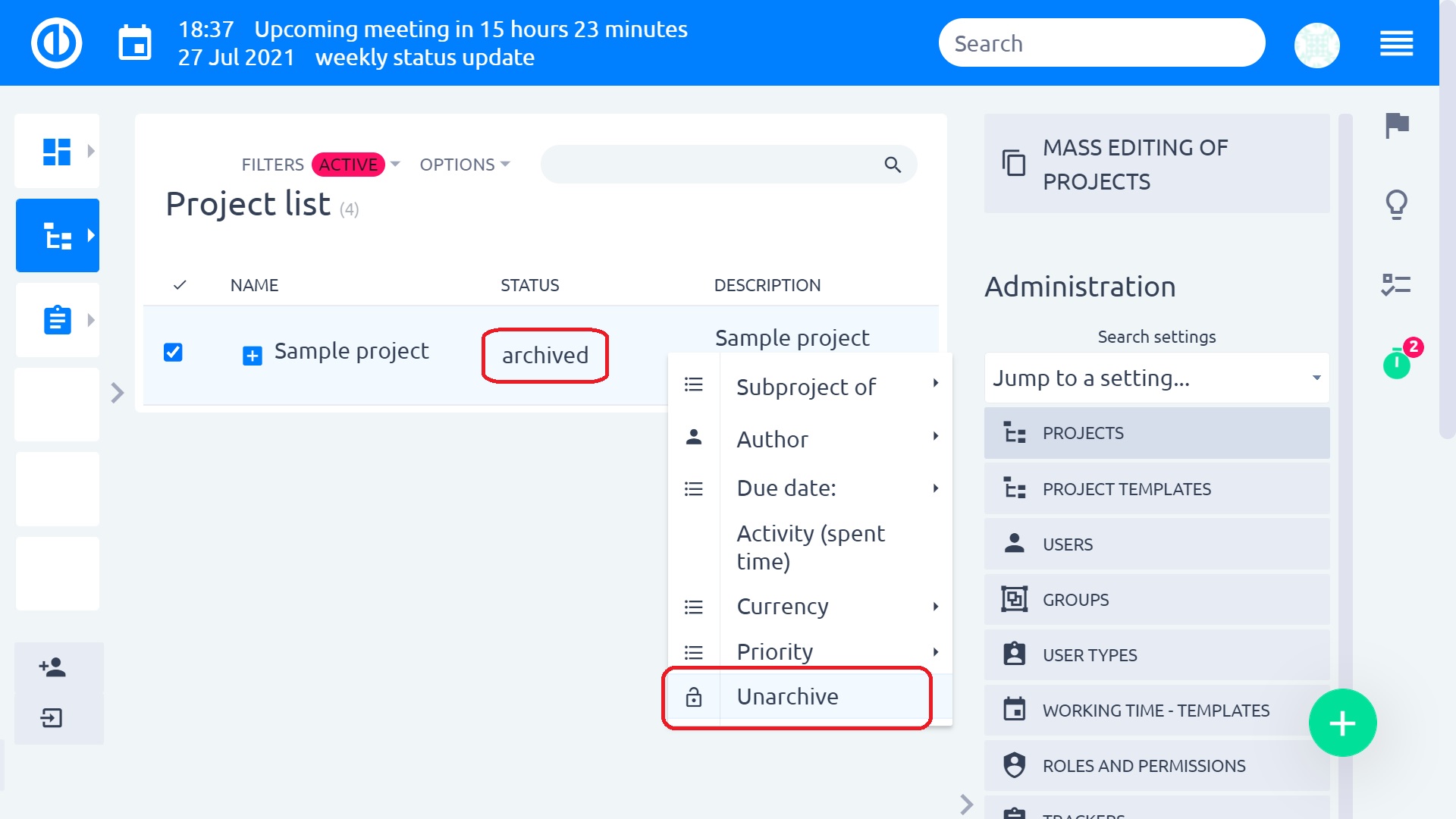
Task: Open the stopwatch timer with badge 2
Action: (1396, 366)
